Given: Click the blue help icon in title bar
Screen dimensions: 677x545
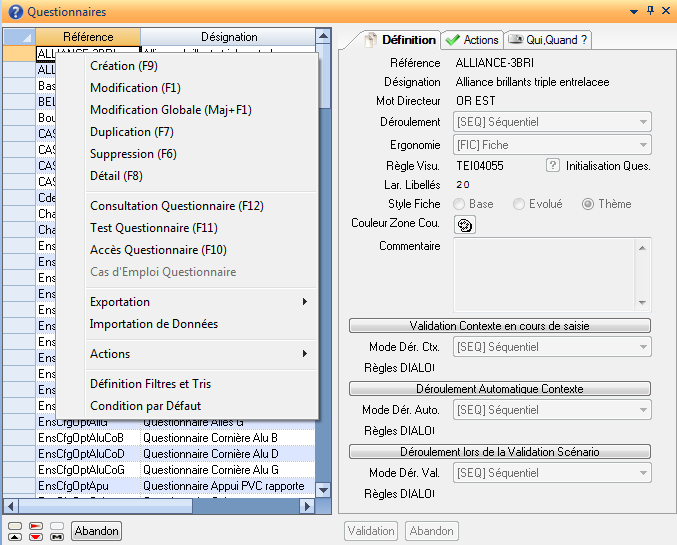Looking at the screenshot, I should 14,11.
